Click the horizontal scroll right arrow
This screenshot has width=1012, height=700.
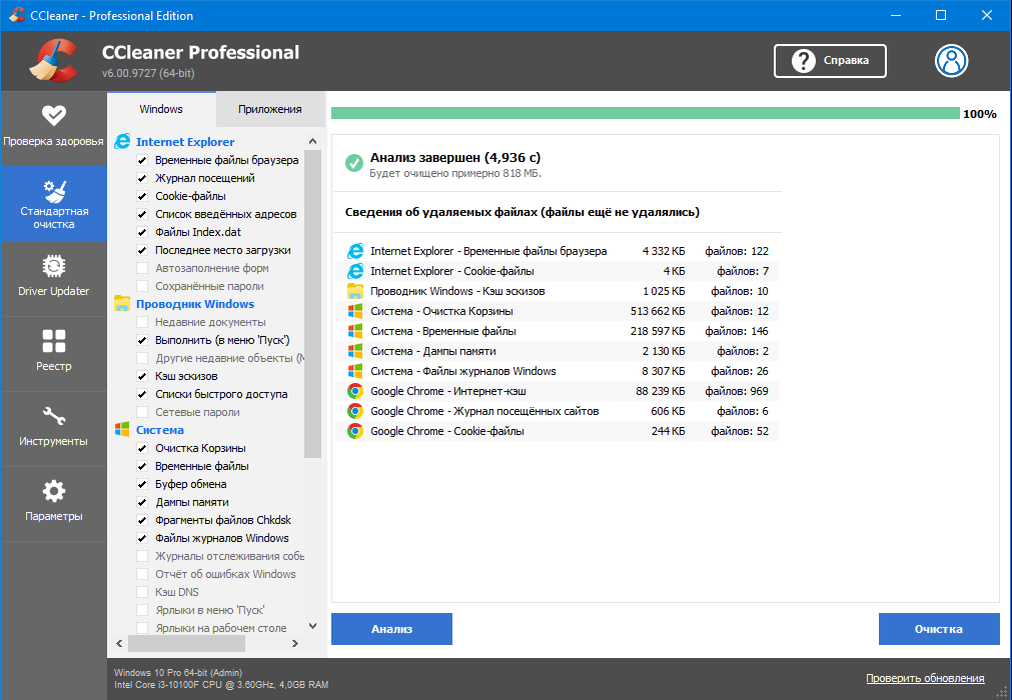click(295, 643)
